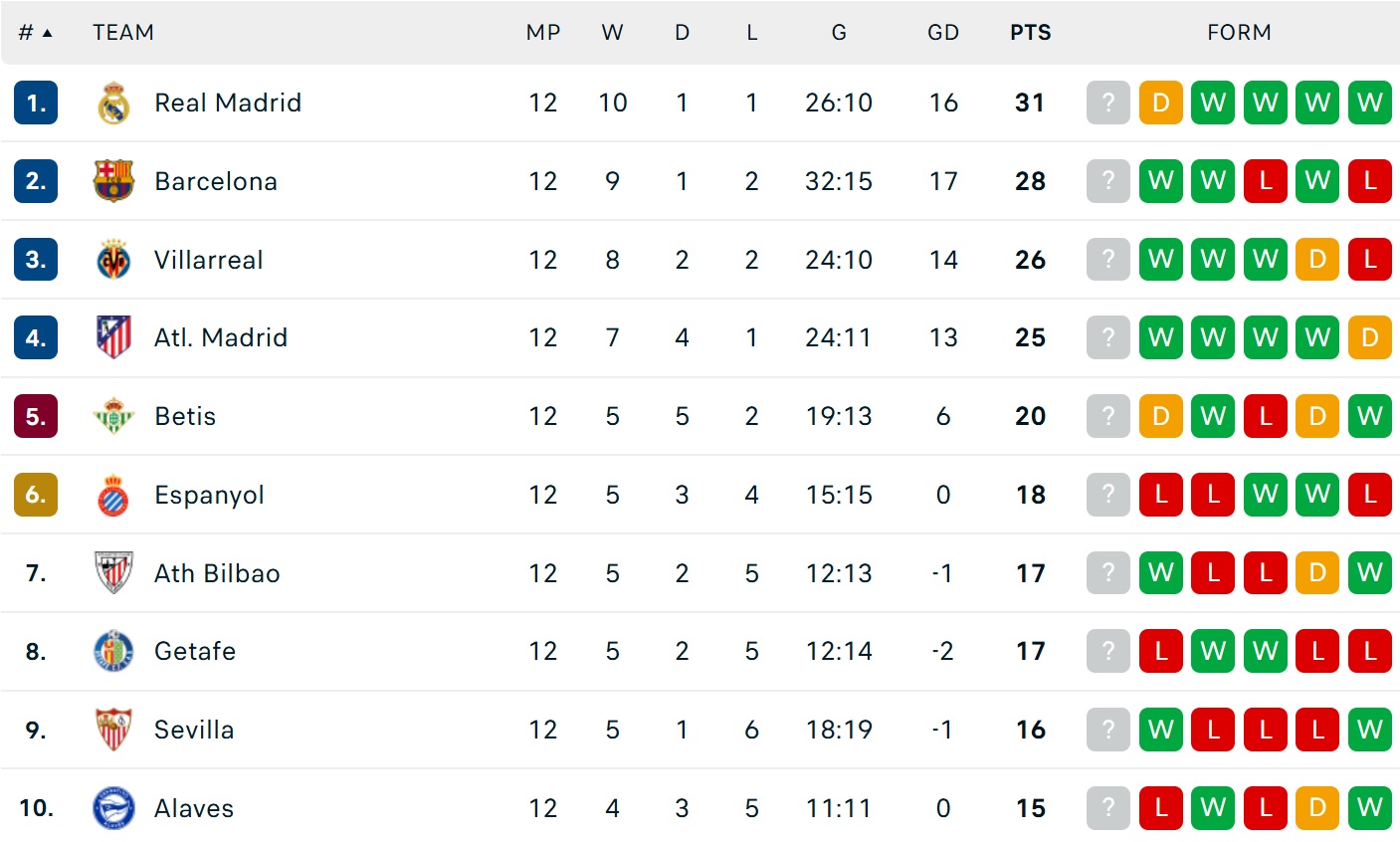Viewport: 1400px width, 842px height.
Task: Click the Ath Bilbao club crest
Action: tap(113, 573)
